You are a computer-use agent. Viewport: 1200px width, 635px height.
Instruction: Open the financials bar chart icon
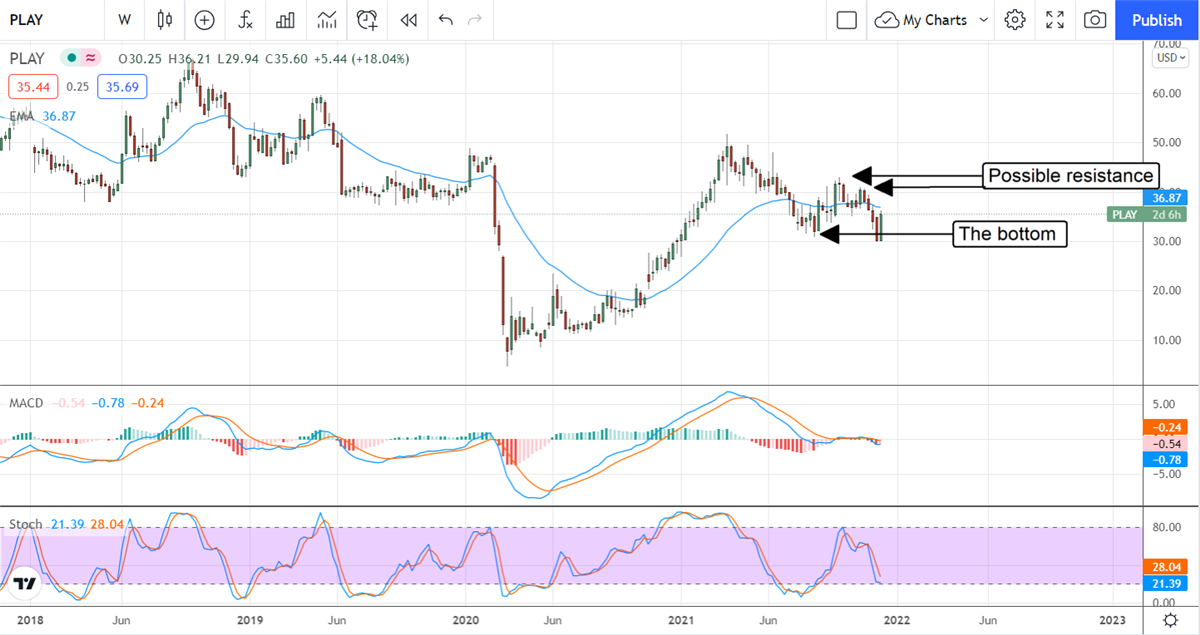pyautogui.click(x=286, y=19)
